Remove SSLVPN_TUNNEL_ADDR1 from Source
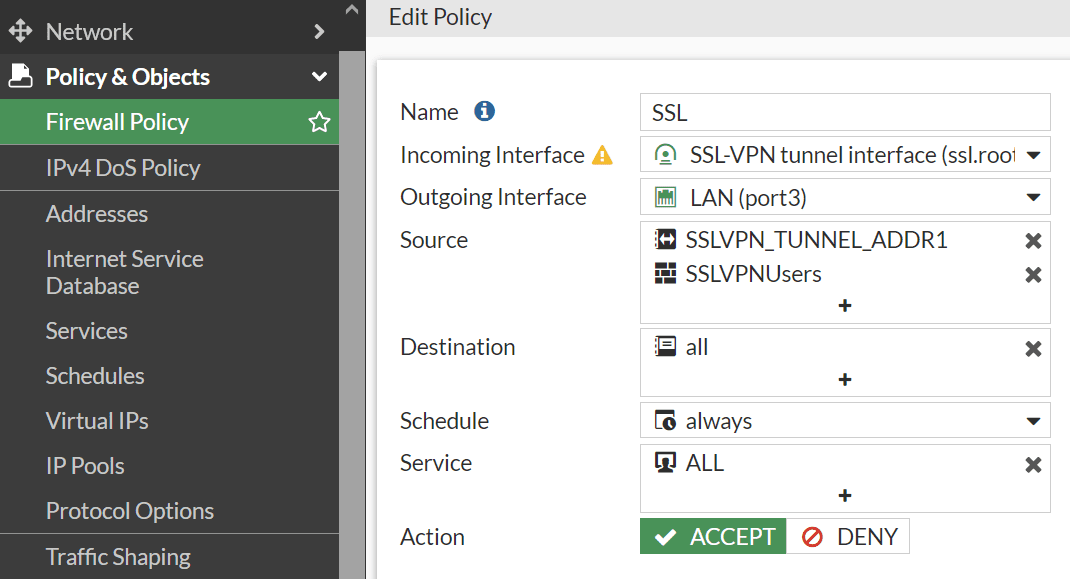Image resolution: width=1070 pixels, height=579 pixels. click(x=1034, y=241)
